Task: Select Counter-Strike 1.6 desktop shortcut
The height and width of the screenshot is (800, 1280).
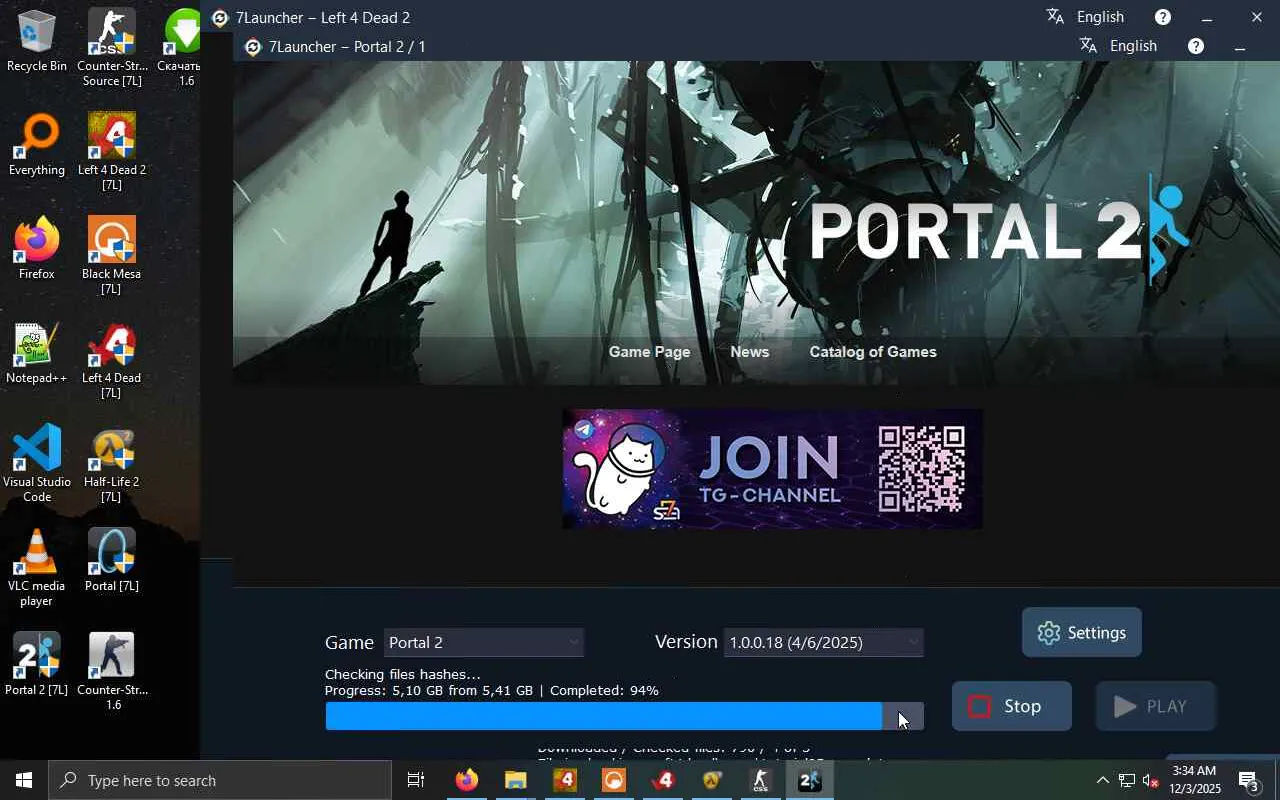Action: 112,672
